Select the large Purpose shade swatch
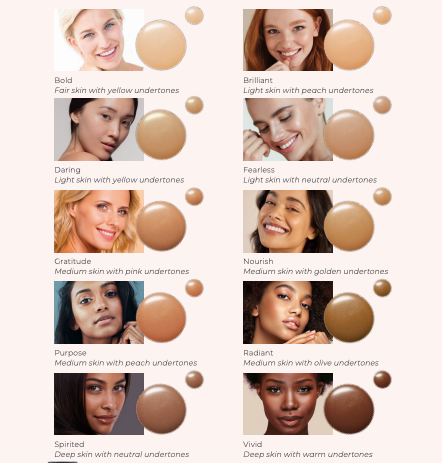This screenshot has height=463, width=442. [161, 317]
